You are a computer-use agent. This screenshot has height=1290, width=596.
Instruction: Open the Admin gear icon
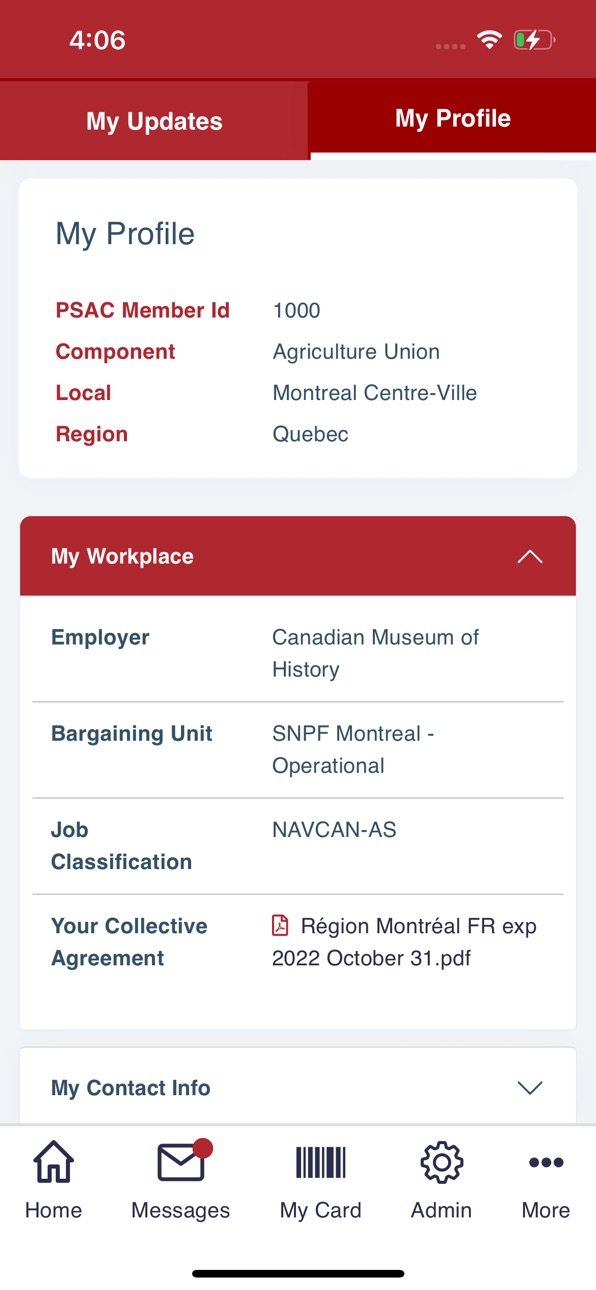point(441,1163)
